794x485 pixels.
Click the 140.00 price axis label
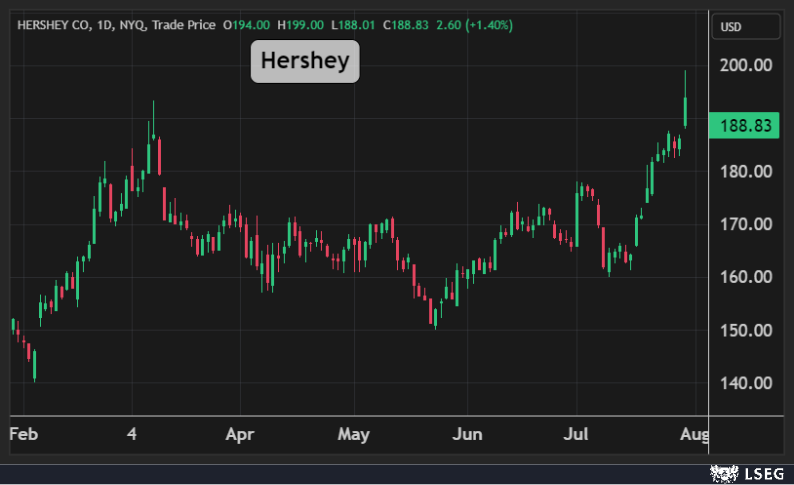(x=745, y=383)
